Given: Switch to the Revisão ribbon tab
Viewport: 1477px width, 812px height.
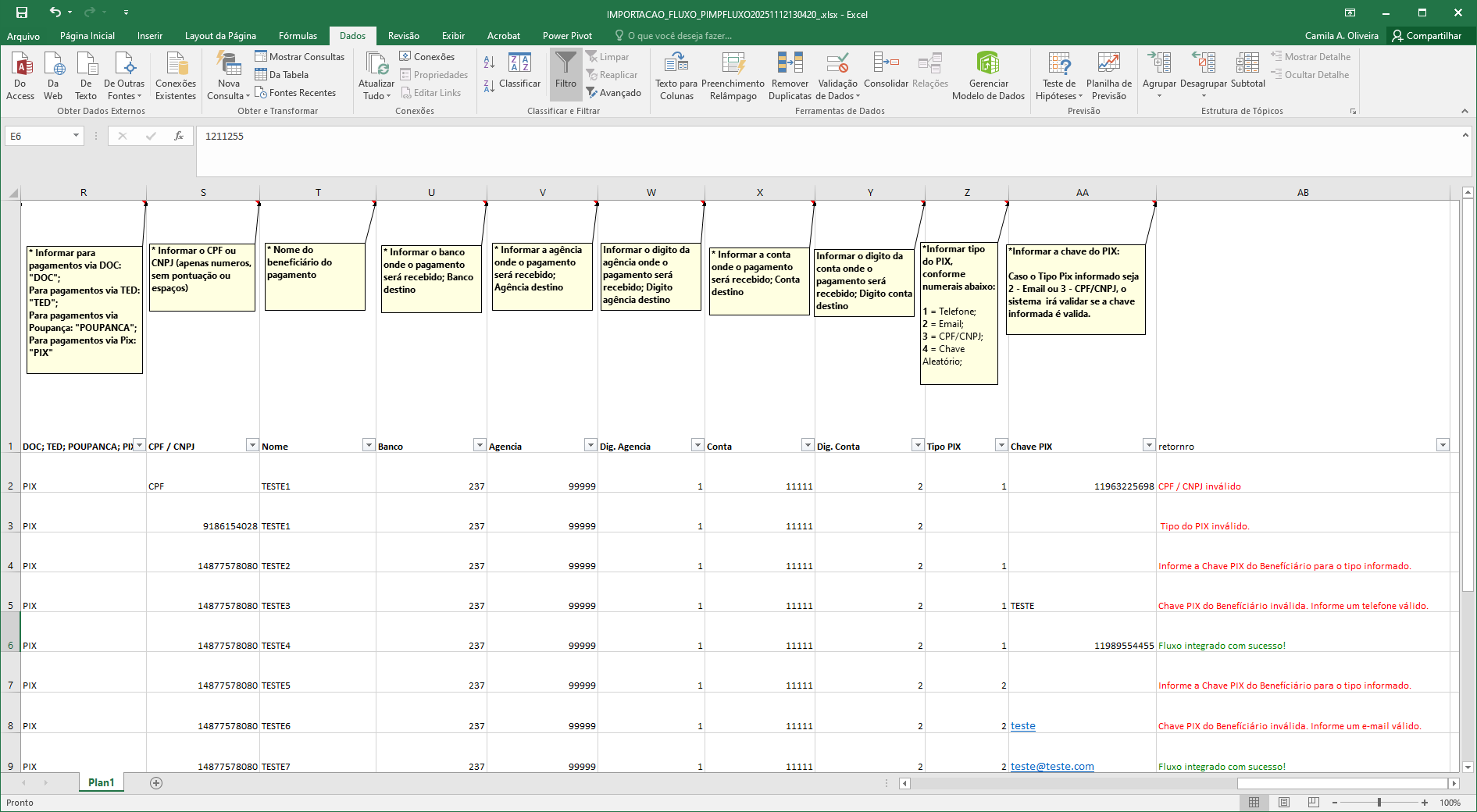Looking at the screenshot, I should pos(403,36).
